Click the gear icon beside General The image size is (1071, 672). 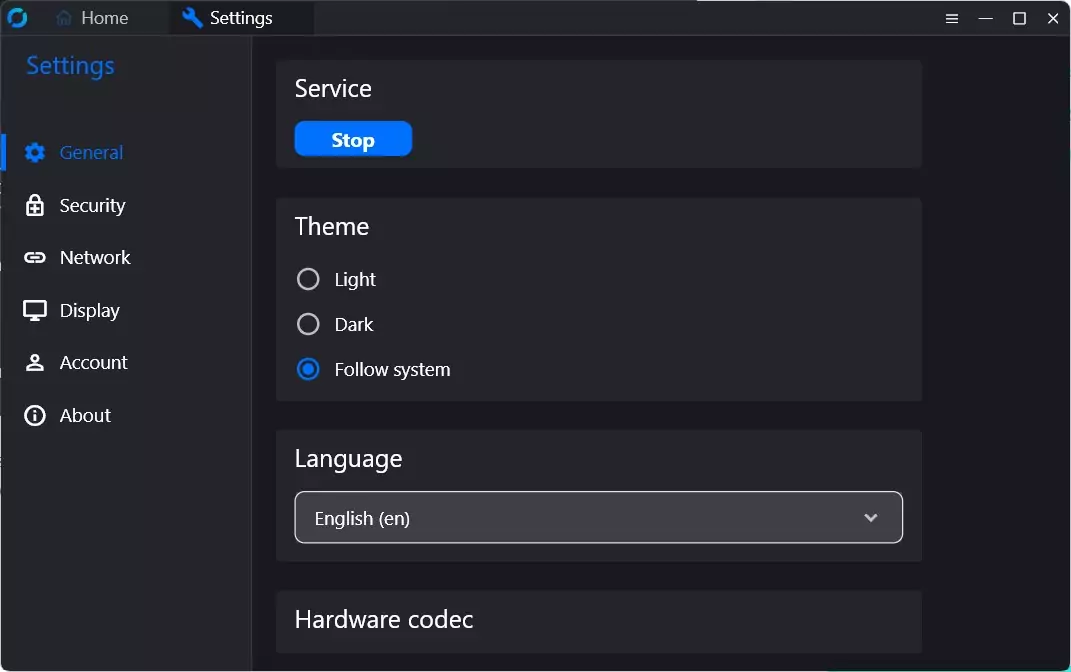tap(35, 153)
